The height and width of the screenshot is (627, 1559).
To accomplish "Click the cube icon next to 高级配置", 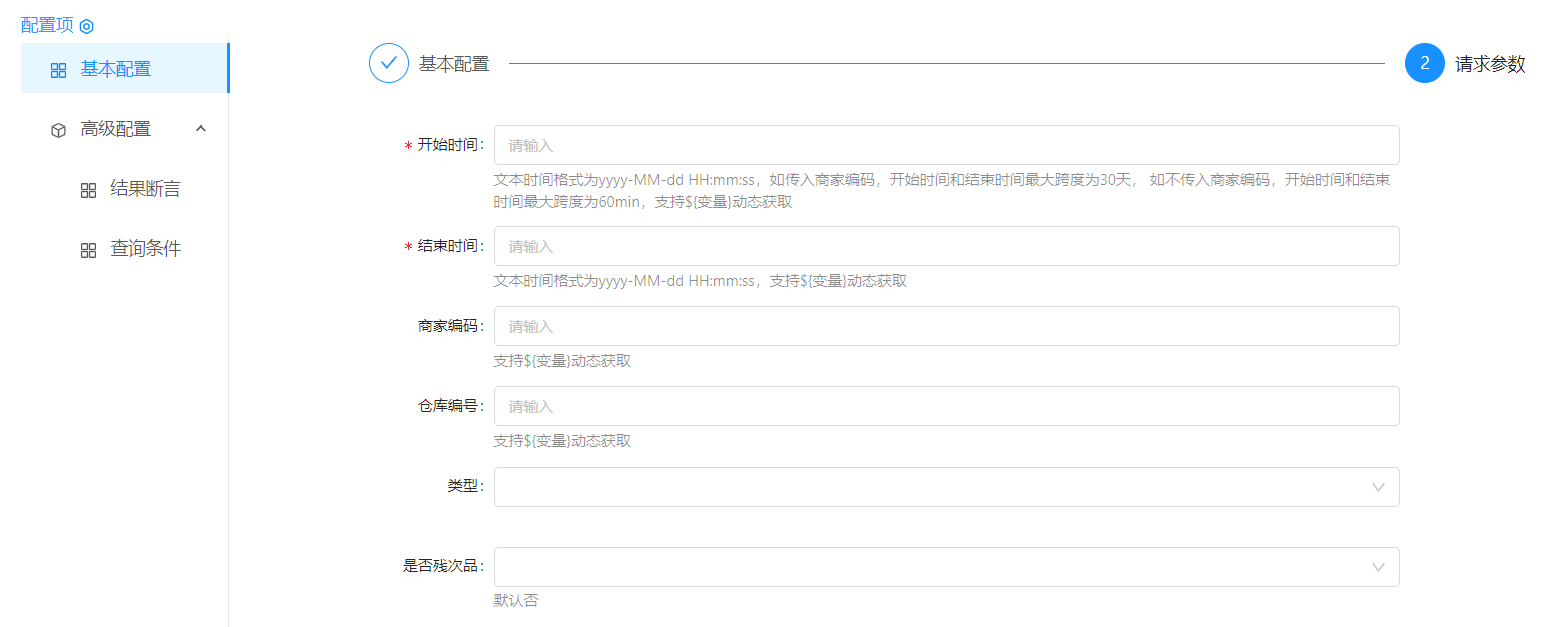I will click(59, 130).
